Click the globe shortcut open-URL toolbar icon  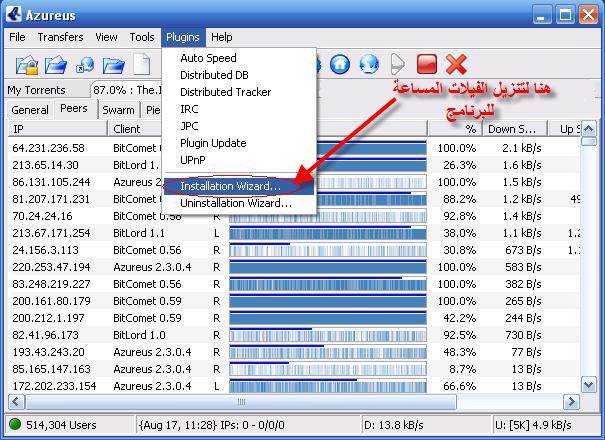point(85,64)
